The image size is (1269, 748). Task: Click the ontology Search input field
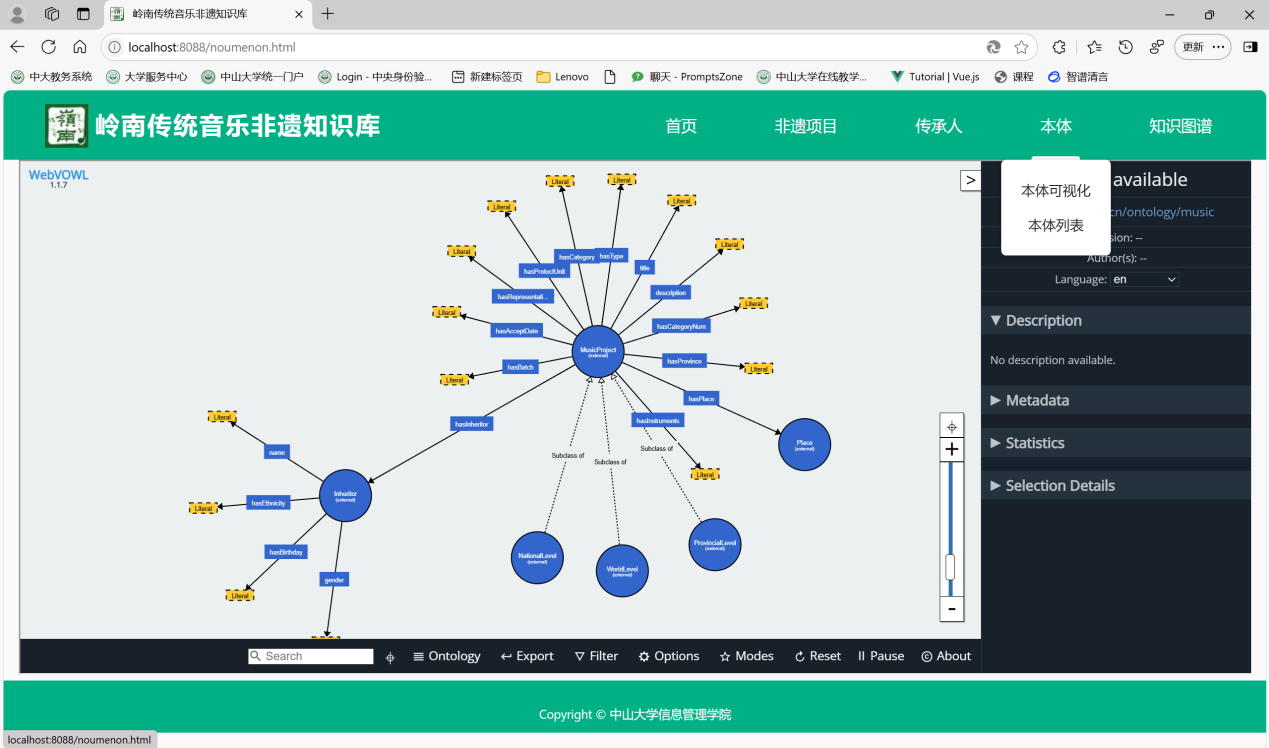(317, 656)
